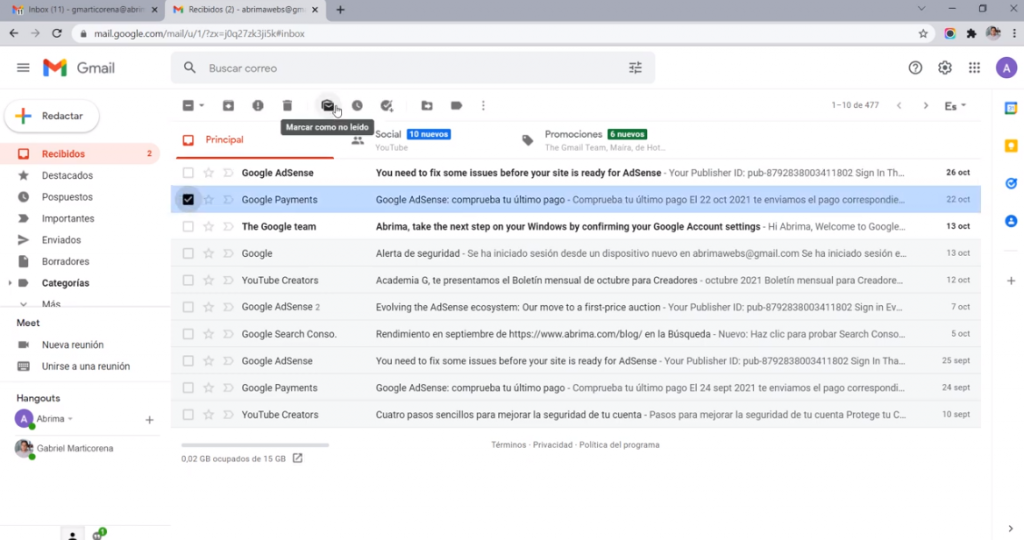The height and width of the screenshot is (540, 1024).
Task: Open Abrima Hangouts status dropdown
Action: tap(71, 419)
